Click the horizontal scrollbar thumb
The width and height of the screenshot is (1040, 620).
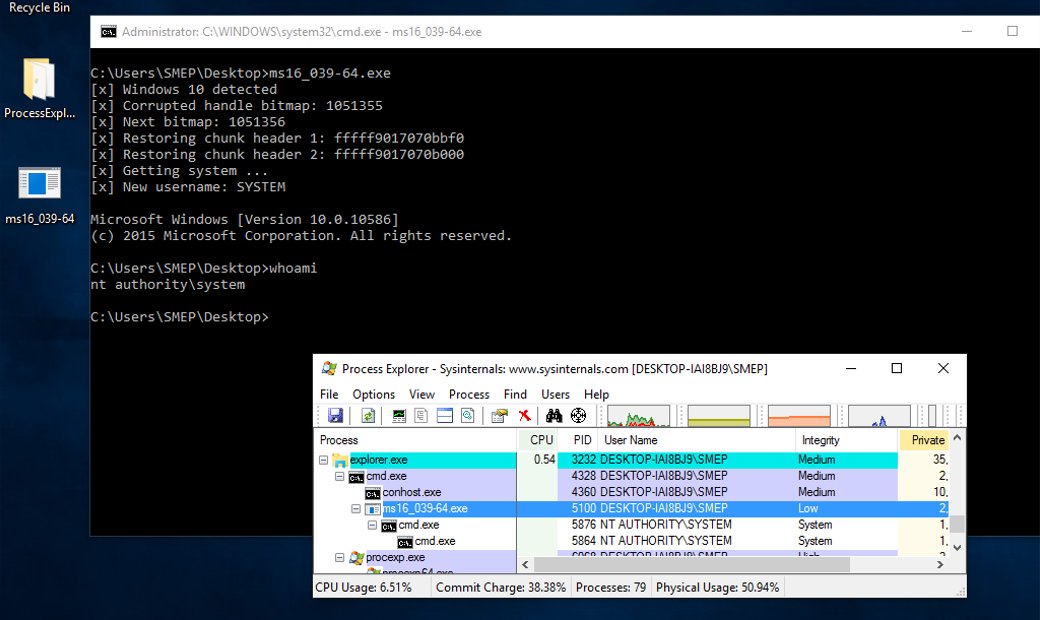pyautogui.click(x=692, y=564)
